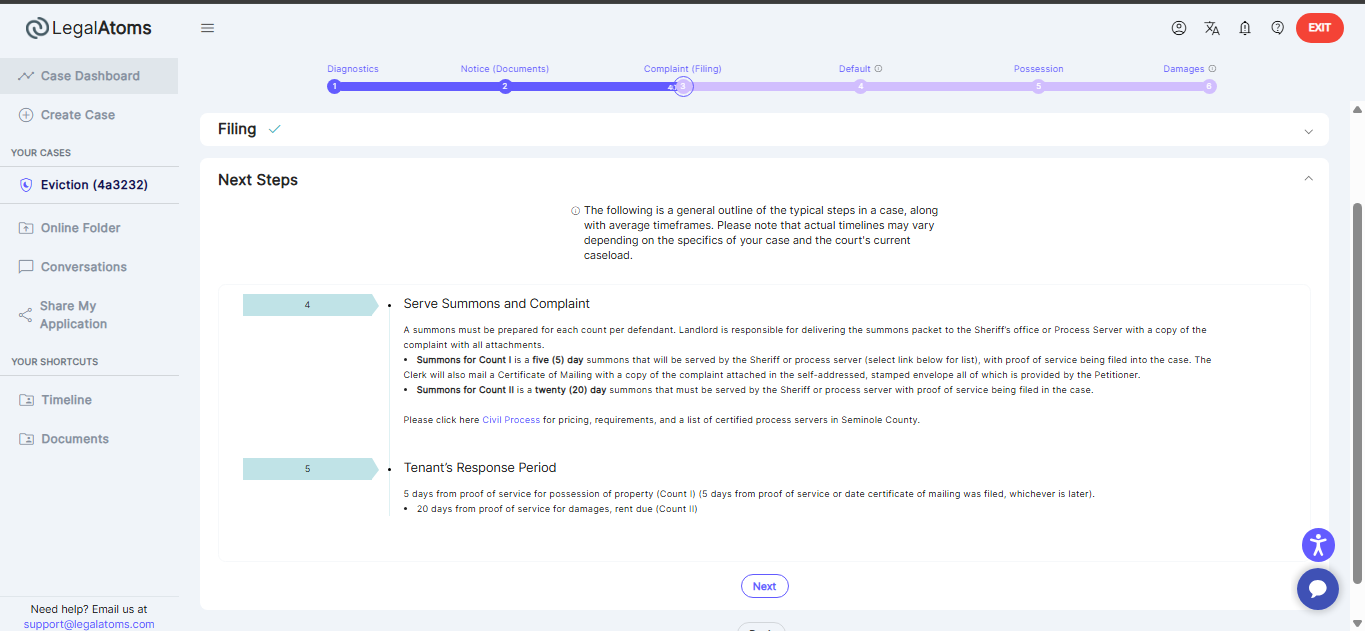Viewport: 1365px width, 631px height.
Task: Go to step 2 Notice (Documents) marker
Action: point(505,87)
